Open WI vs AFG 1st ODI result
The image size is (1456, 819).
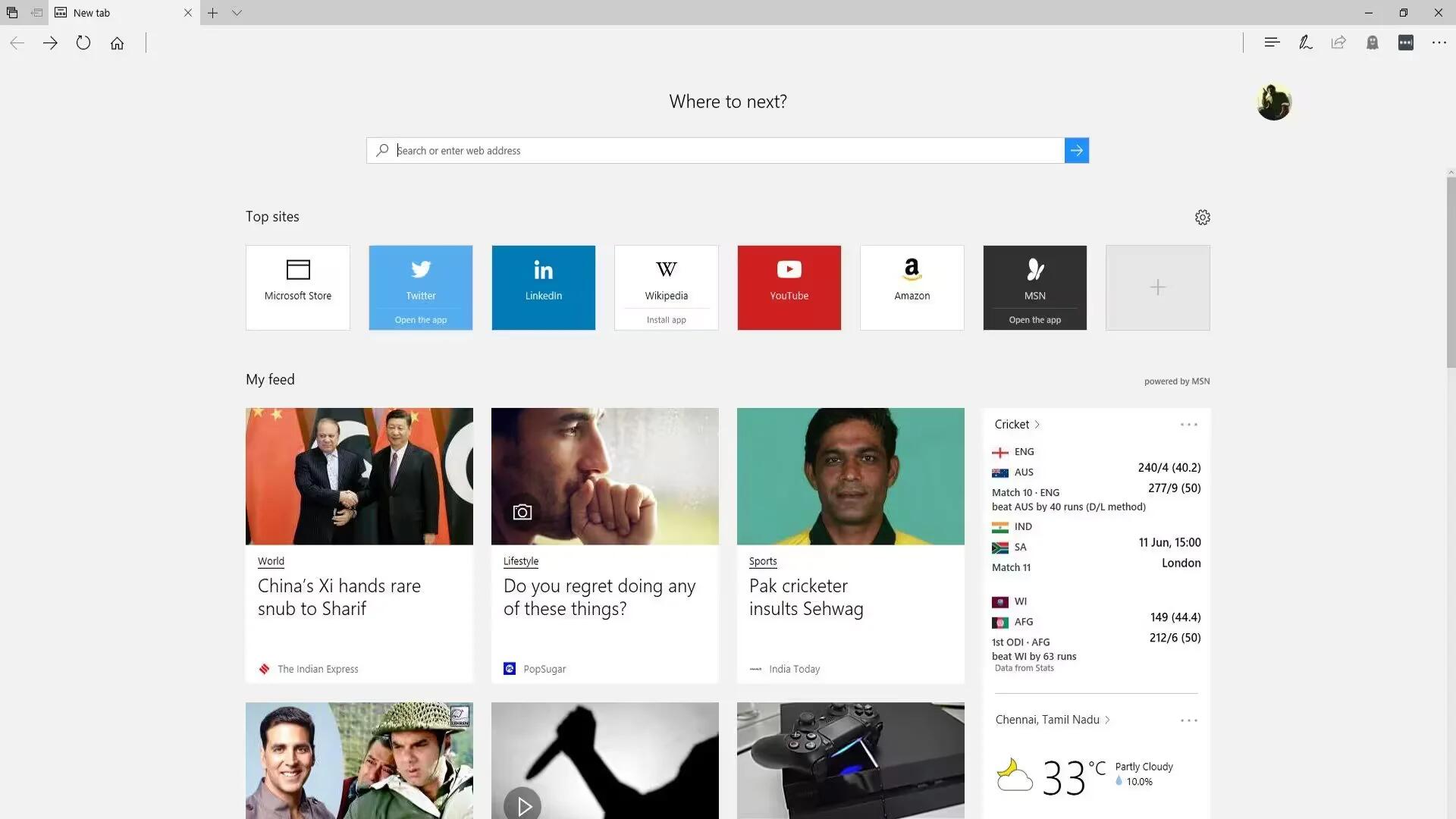point(1096,629)
